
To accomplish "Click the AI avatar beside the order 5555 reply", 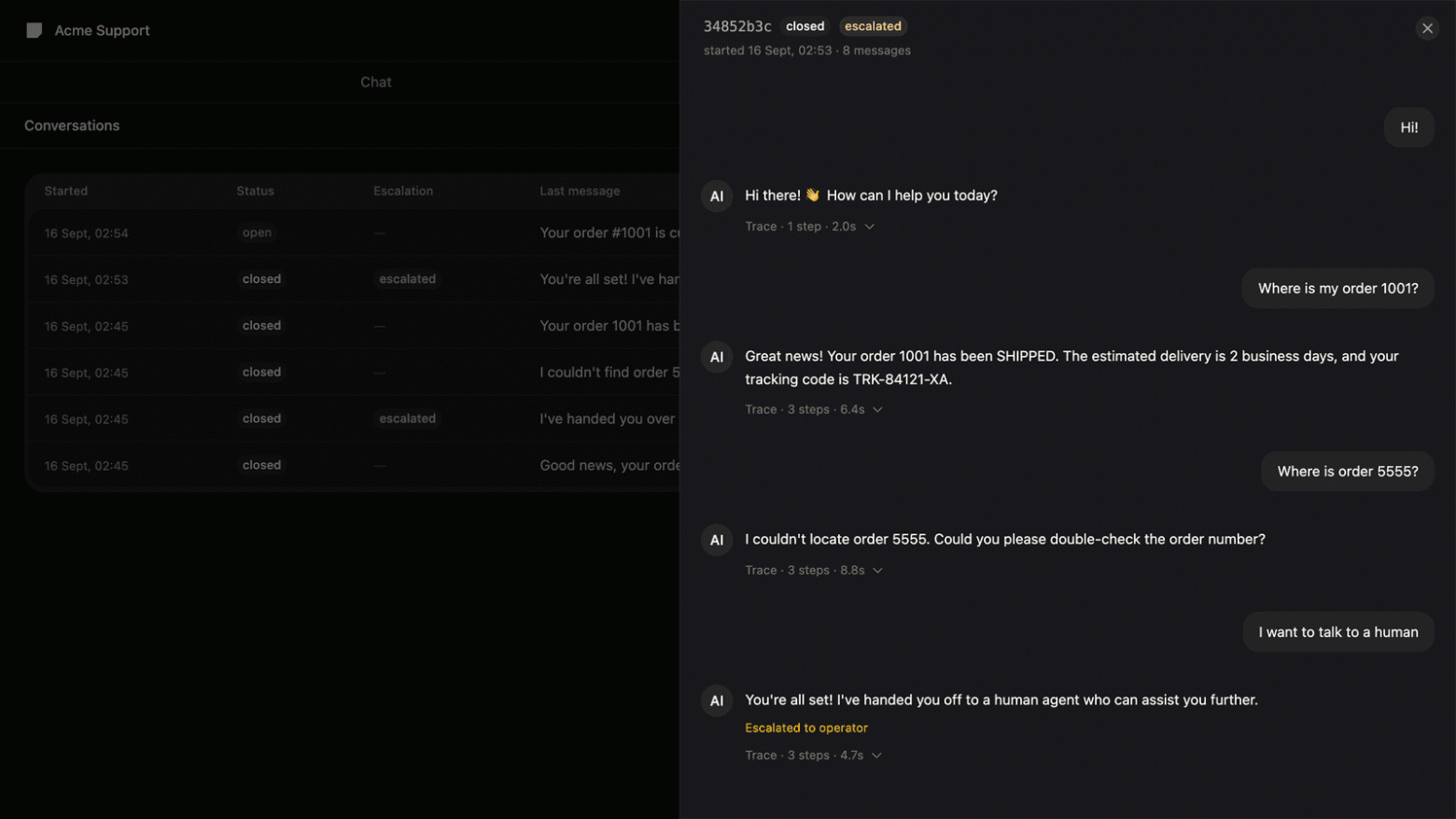I will 717,540.
